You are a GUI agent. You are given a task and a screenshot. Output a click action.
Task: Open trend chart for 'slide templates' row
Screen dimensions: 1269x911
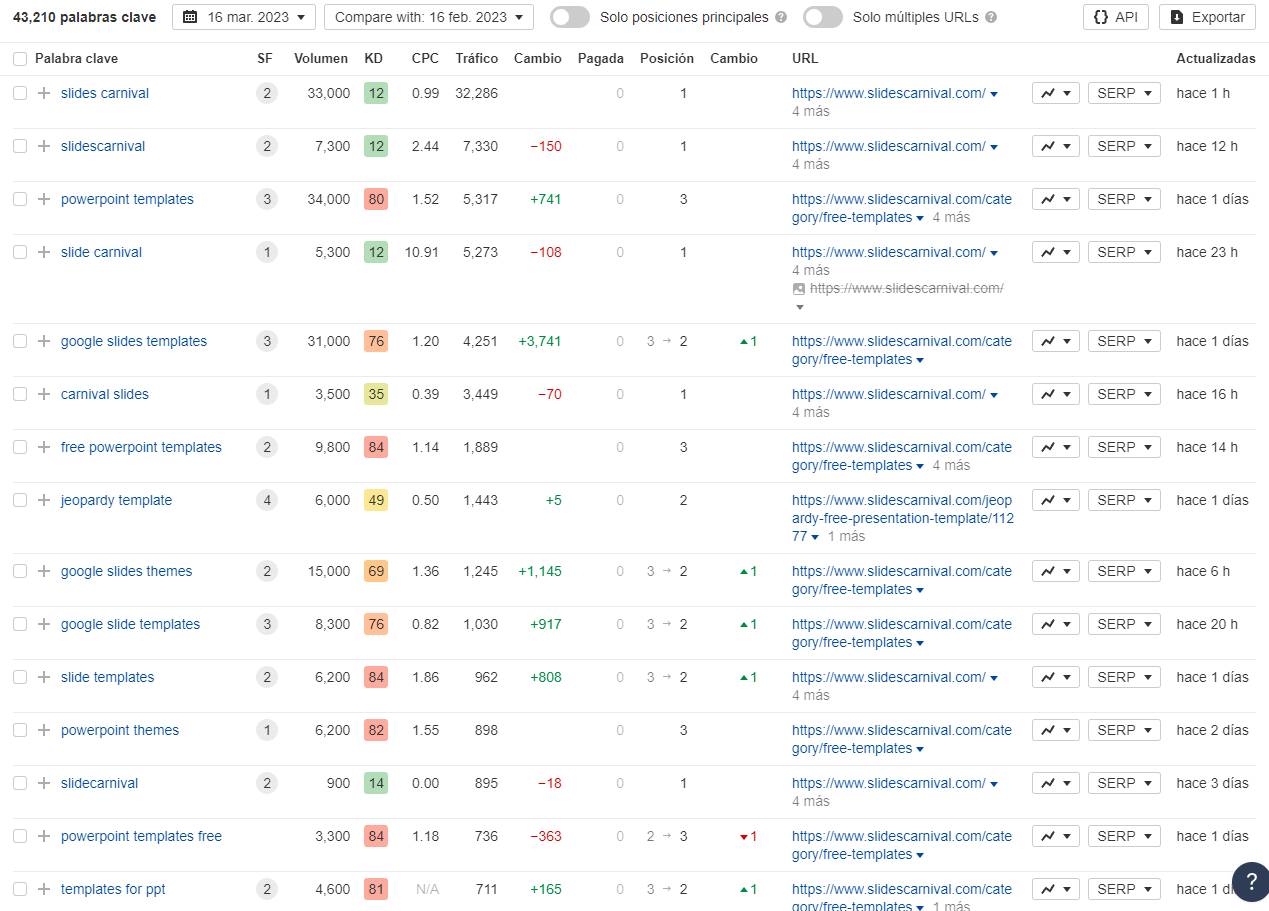[1056, 677]
